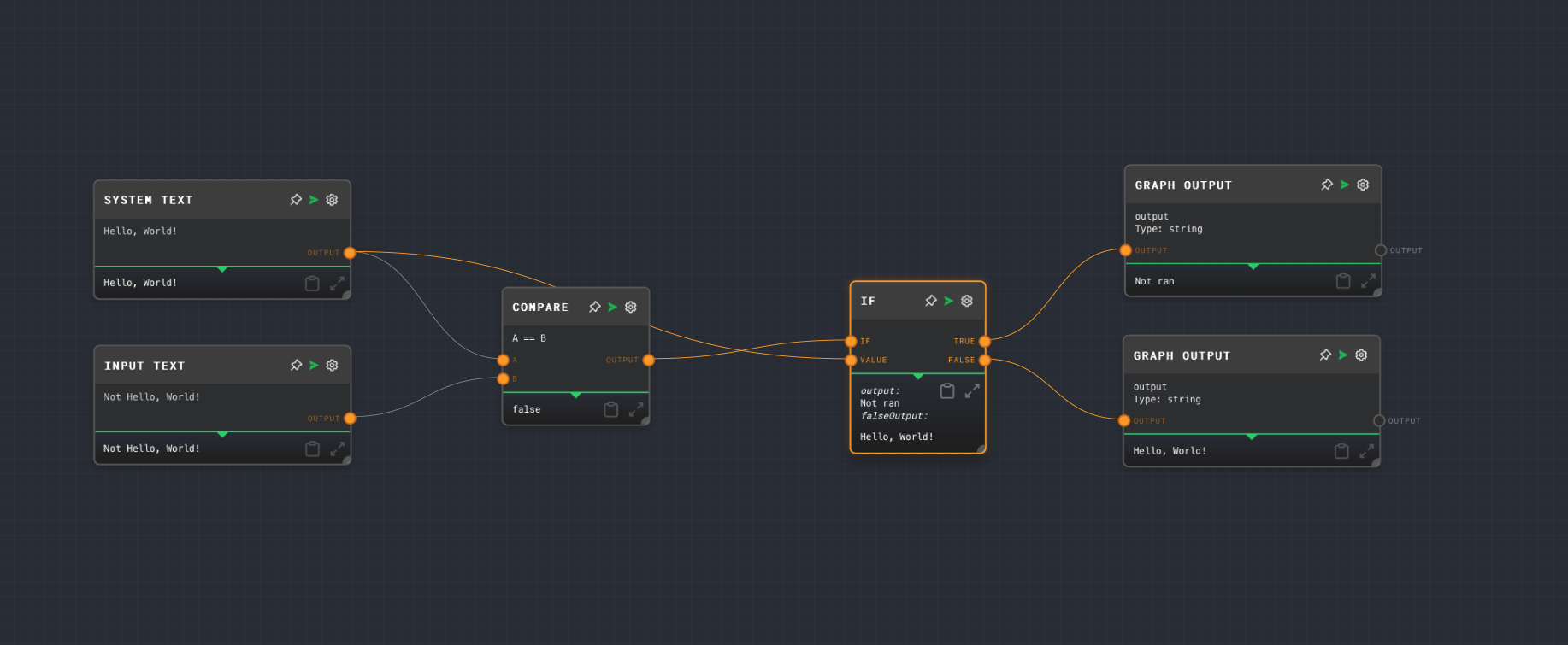Run the Graph Output node showing 'Not ran'
This screenshot has width=1568, height=645.
1345,185
